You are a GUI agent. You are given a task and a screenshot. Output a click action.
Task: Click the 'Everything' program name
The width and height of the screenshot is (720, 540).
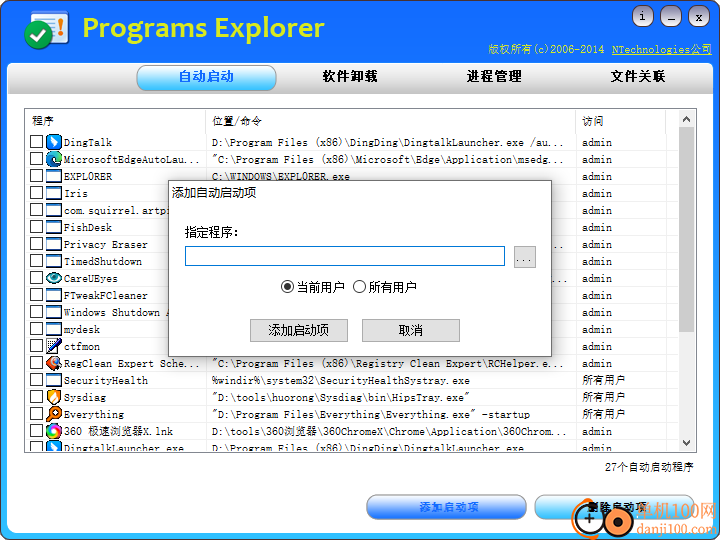pyautogui.click(x=94, y=414)
